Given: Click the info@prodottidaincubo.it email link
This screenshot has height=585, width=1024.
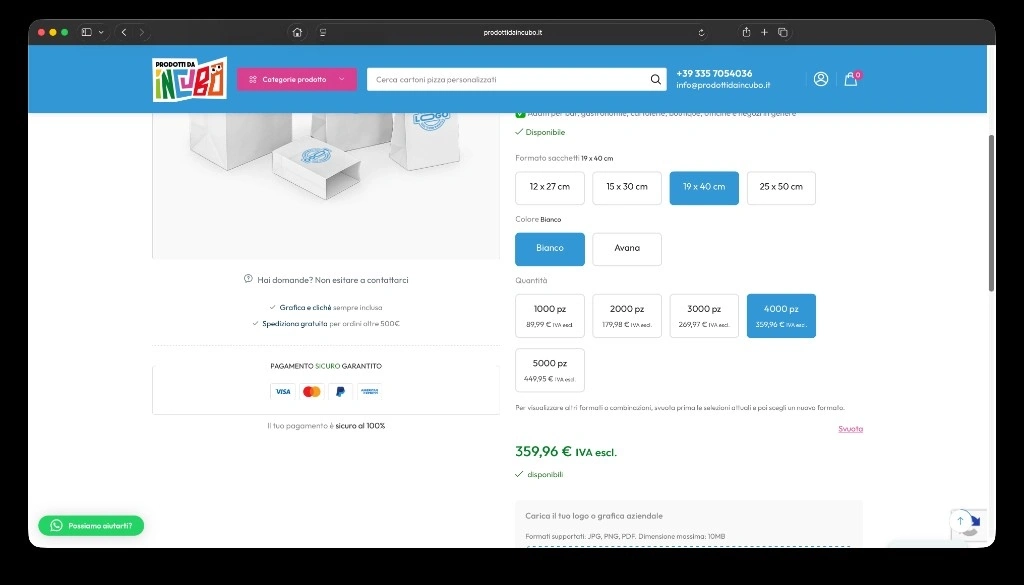Looking at the screenshot, I should 723,85.
